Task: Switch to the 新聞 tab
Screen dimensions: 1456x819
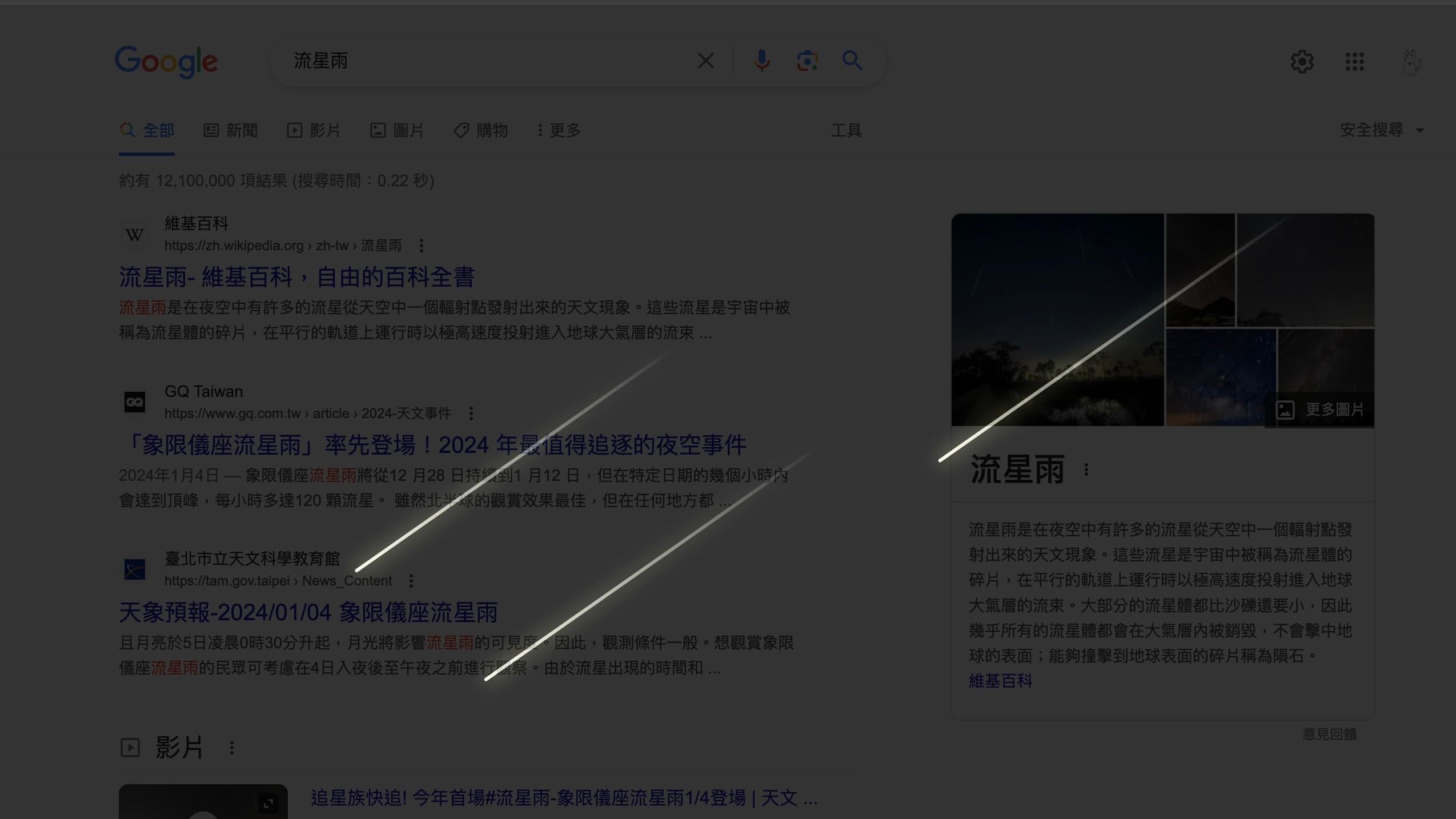Action: coord(231,130)
